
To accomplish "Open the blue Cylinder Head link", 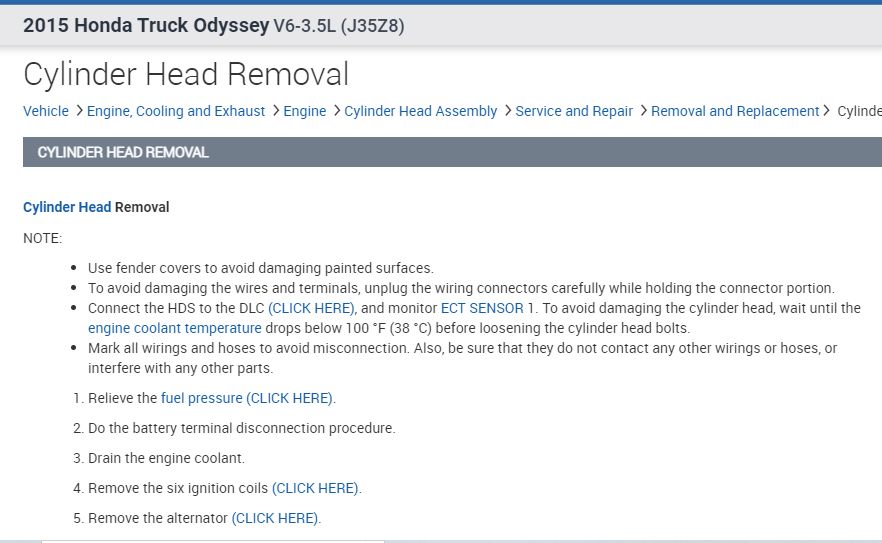I will coord(67,207).
